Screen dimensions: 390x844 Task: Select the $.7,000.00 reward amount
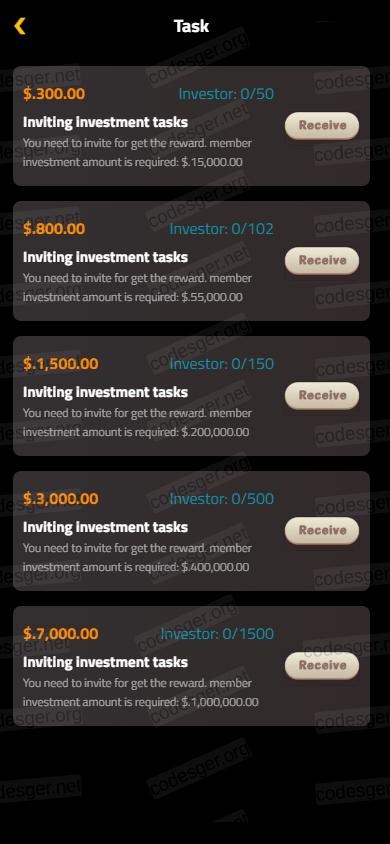point(61,635)
